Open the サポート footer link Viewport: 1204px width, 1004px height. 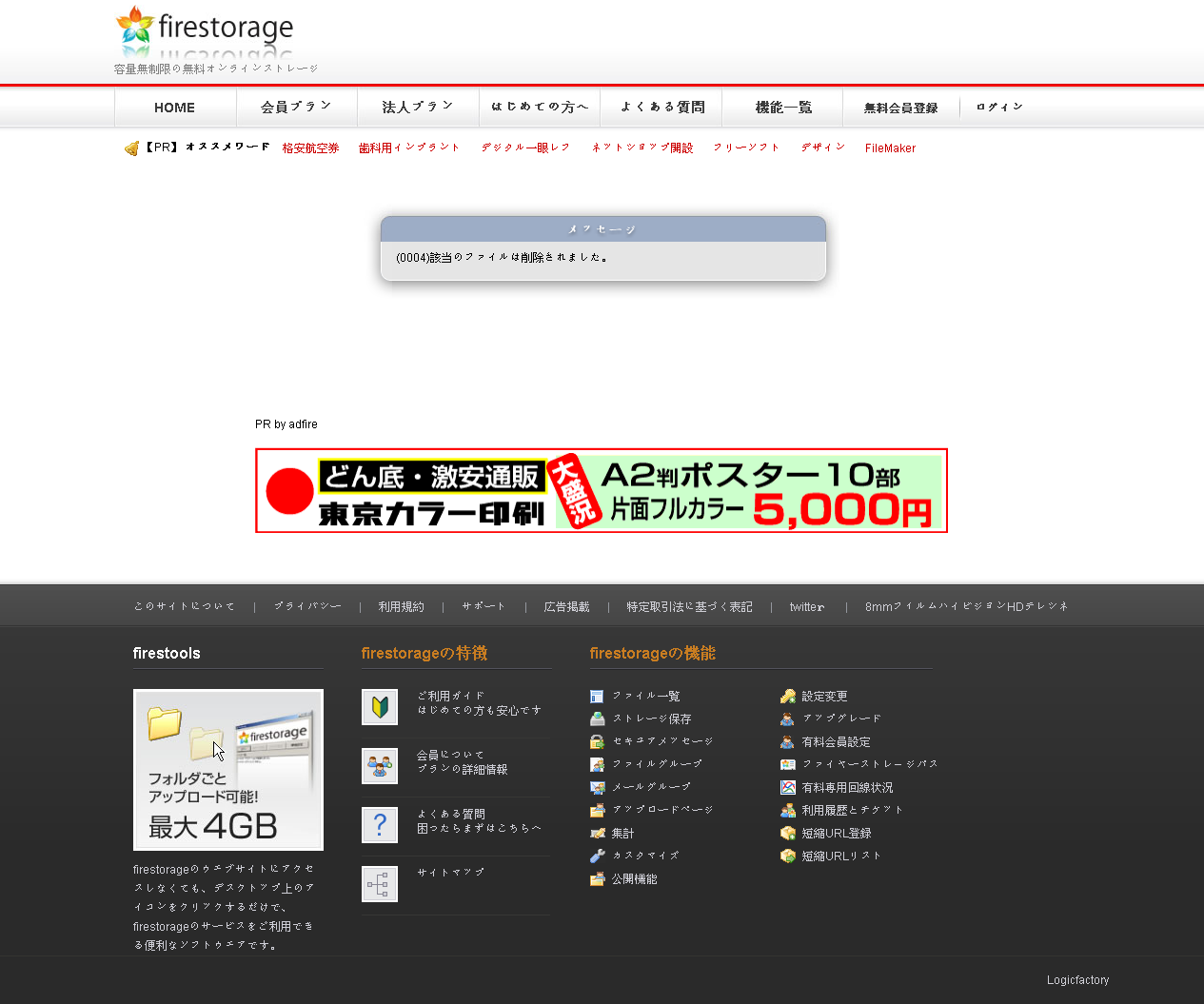coord(484,607)
